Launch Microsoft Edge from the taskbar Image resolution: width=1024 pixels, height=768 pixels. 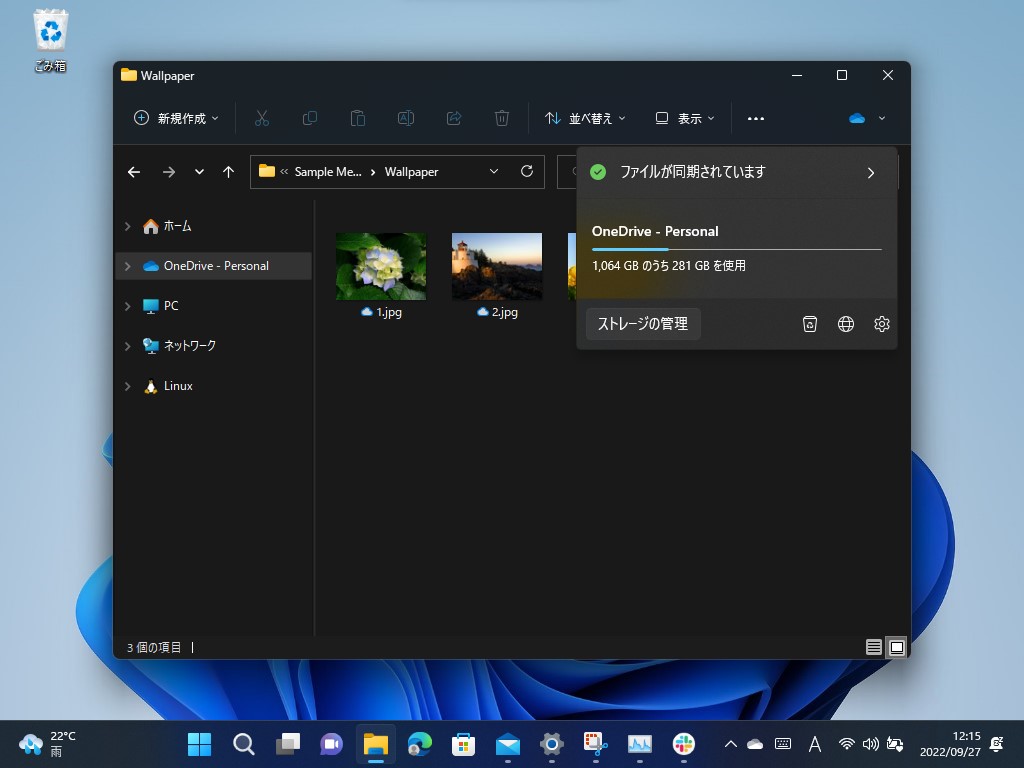419,744
